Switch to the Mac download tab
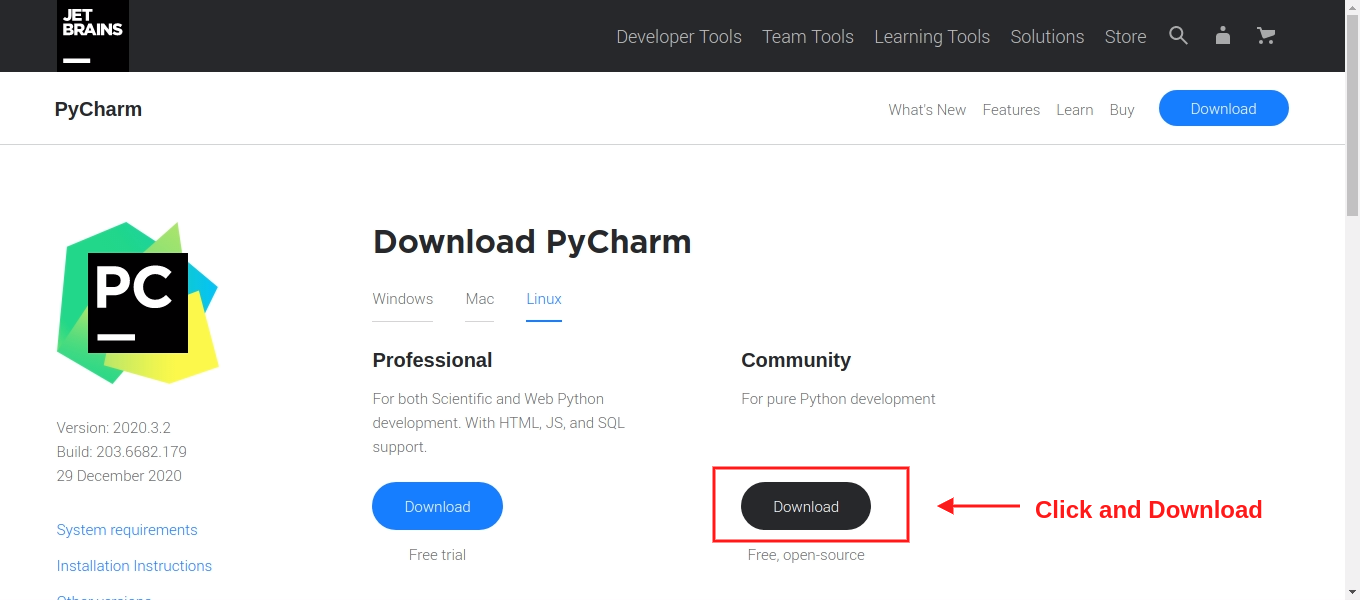 (x=479, y=298)
